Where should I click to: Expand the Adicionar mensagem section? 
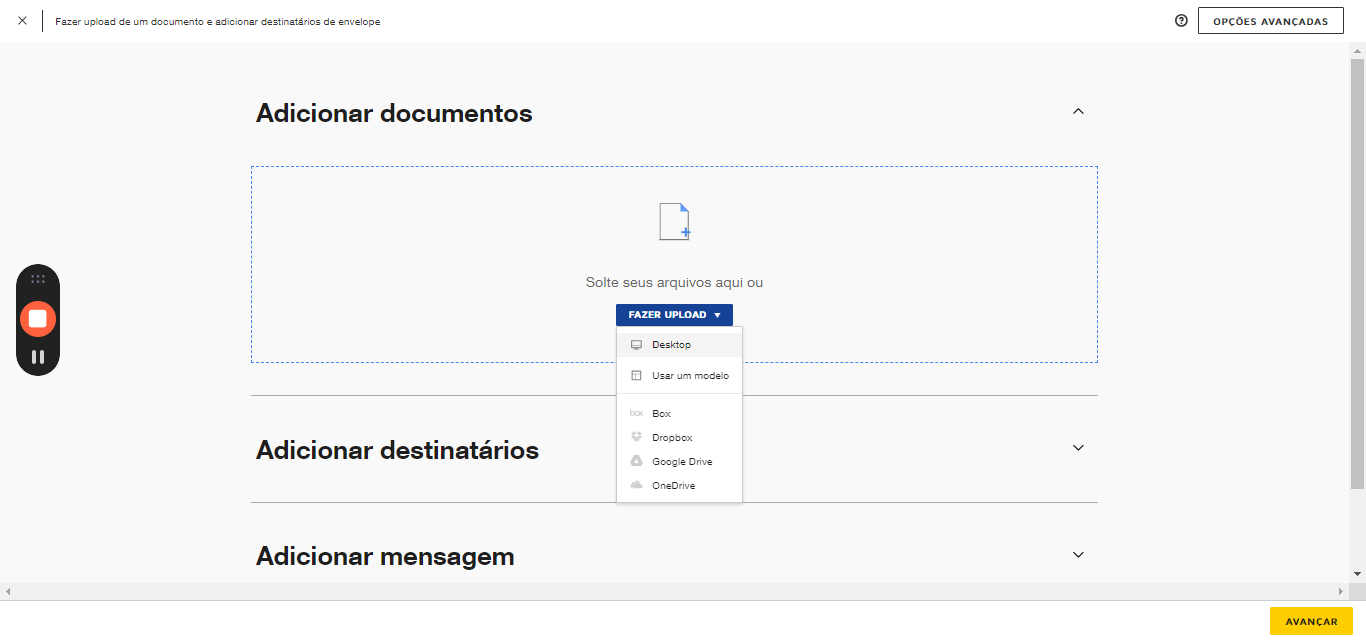[1078, 555]
